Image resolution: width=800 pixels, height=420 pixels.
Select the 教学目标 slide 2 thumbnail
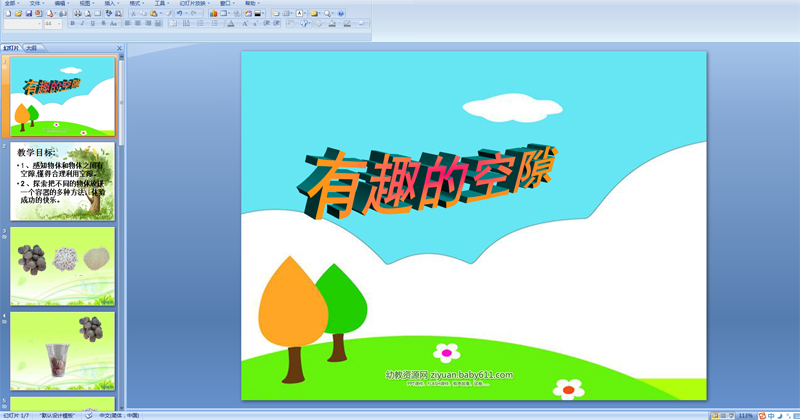tap(62, 181)
